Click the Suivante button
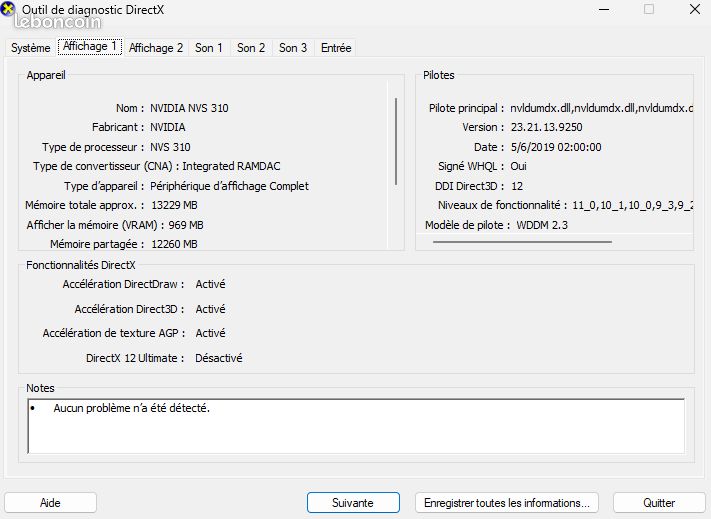This screenshot has height=519, width=711. click(353, 503)
